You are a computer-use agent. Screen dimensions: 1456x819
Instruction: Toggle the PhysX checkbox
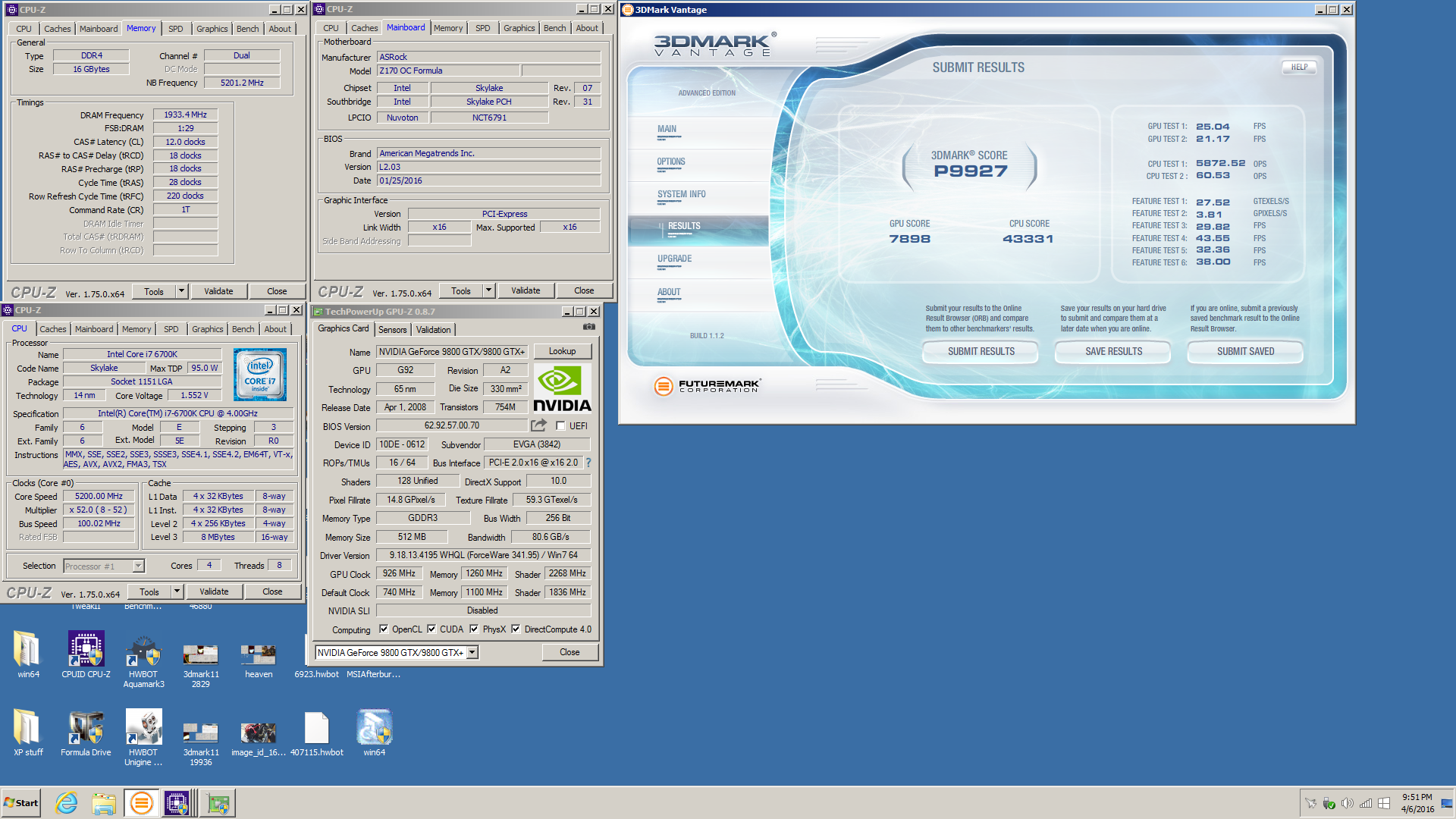pyautogui.click(x=474, y=629)
